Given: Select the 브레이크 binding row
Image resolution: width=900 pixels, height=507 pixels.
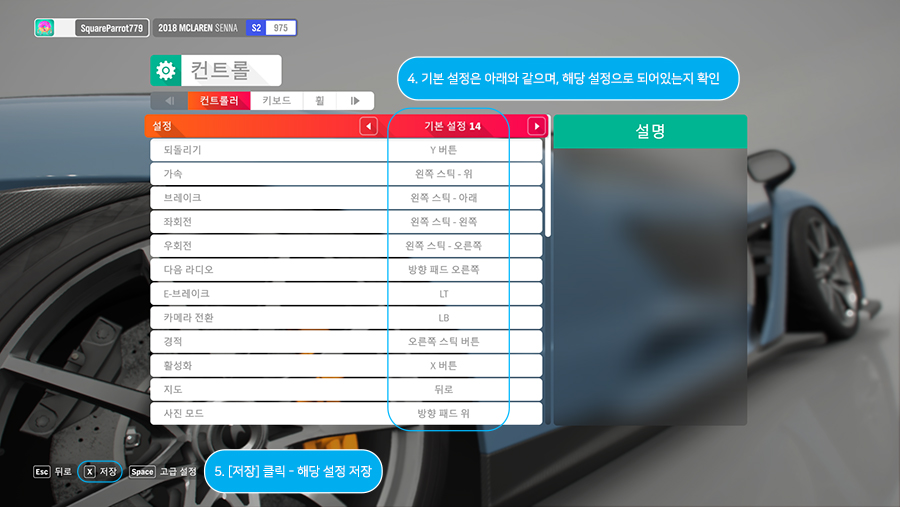Looking at the screenshot, I should click(346, 198).
